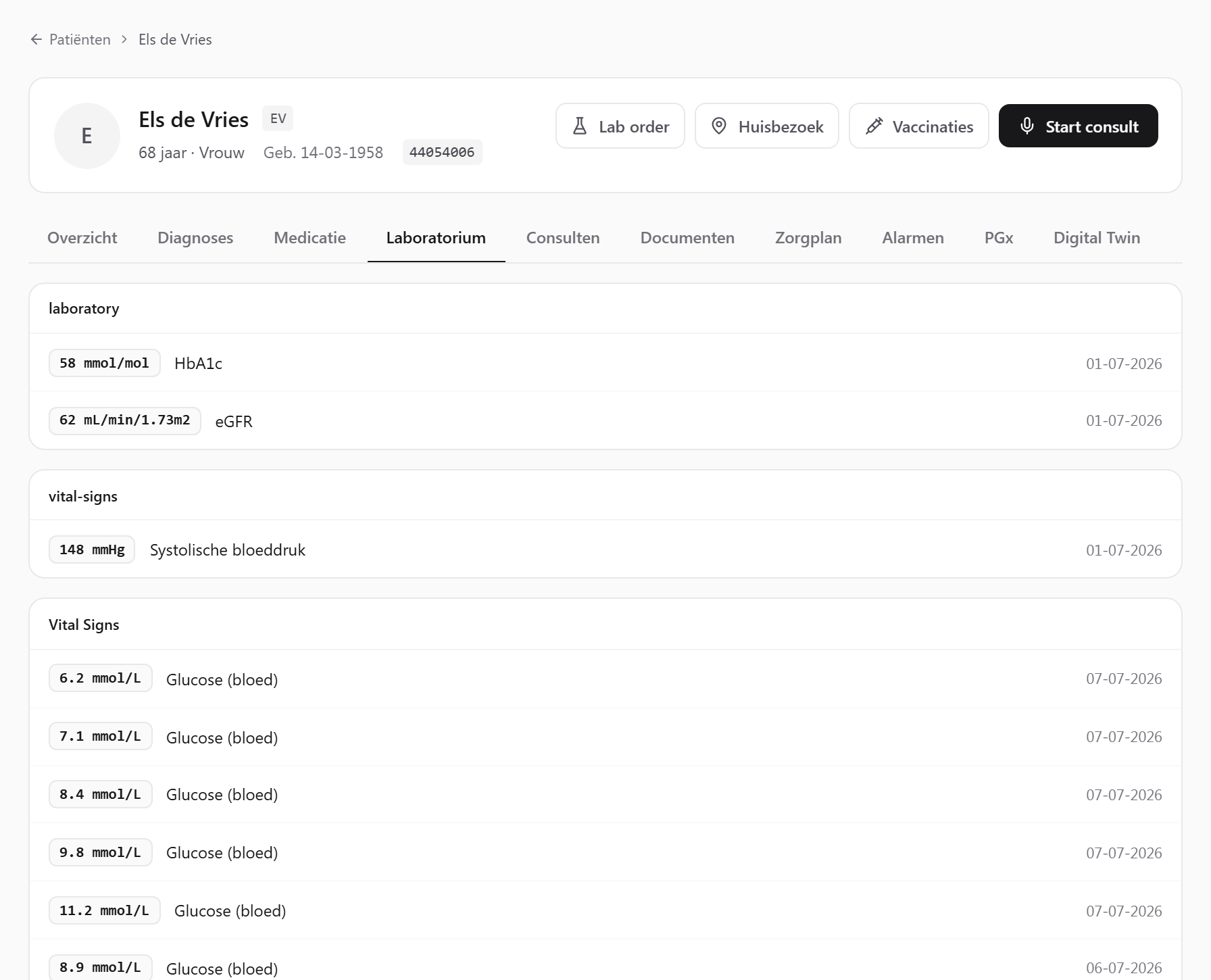Go to the Medicatie tab
Viewport: 1211px width, 980px height.
pos(310,238)
